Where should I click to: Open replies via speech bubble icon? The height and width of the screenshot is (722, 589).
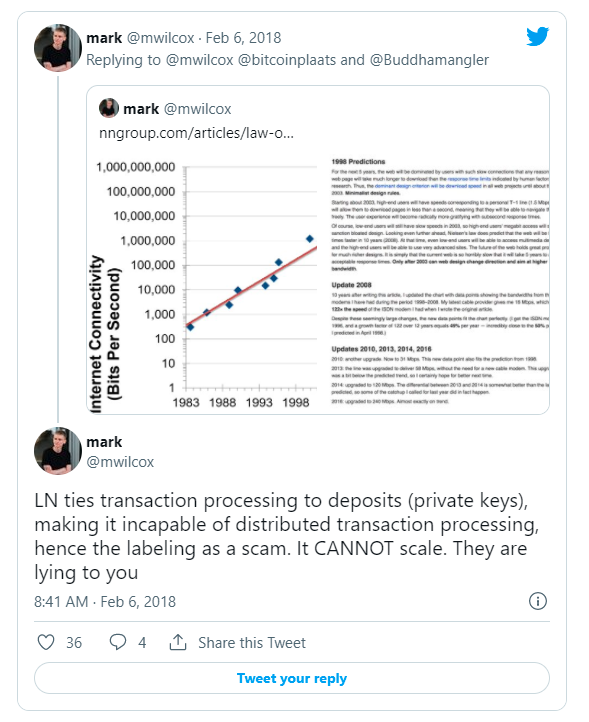click(117, 642)
